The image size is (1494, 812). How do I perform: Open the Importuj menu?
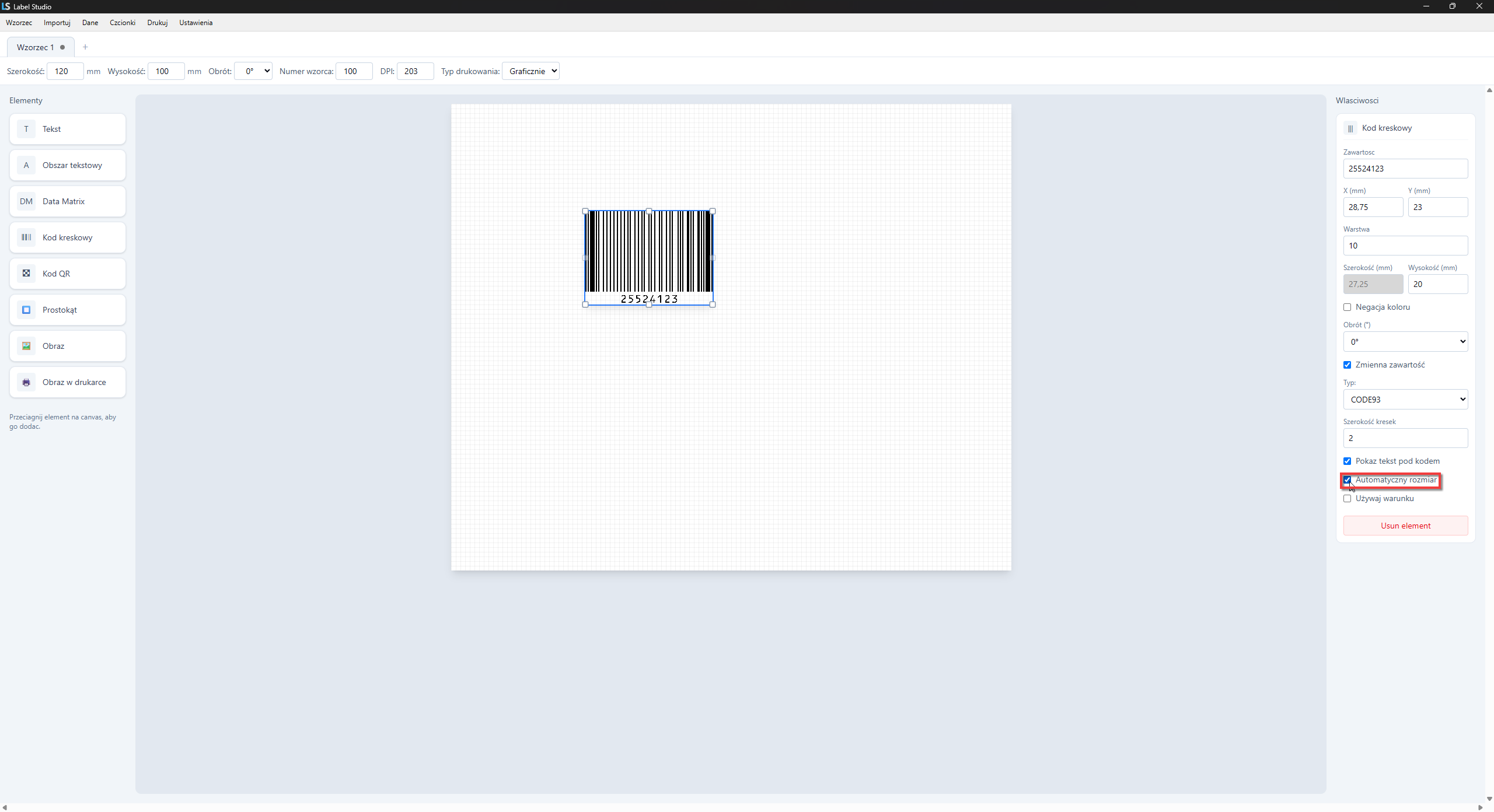[57, 23]
